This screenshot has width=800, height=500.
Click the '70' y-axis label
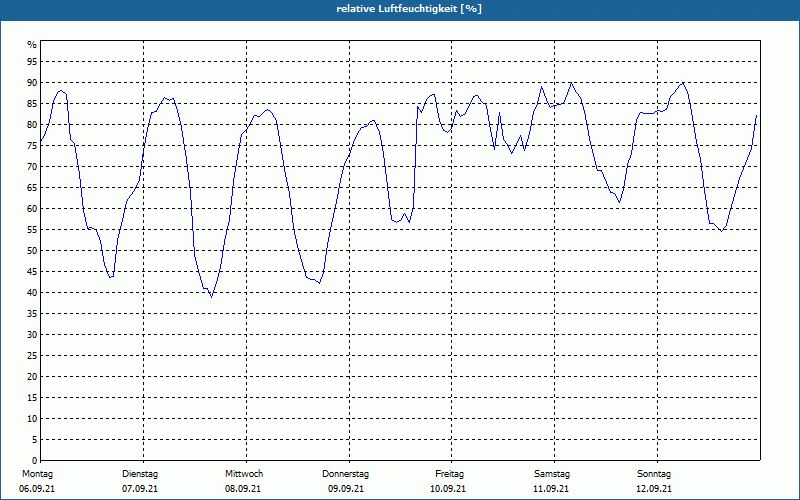pyautogui.click(x=32, y=167)
